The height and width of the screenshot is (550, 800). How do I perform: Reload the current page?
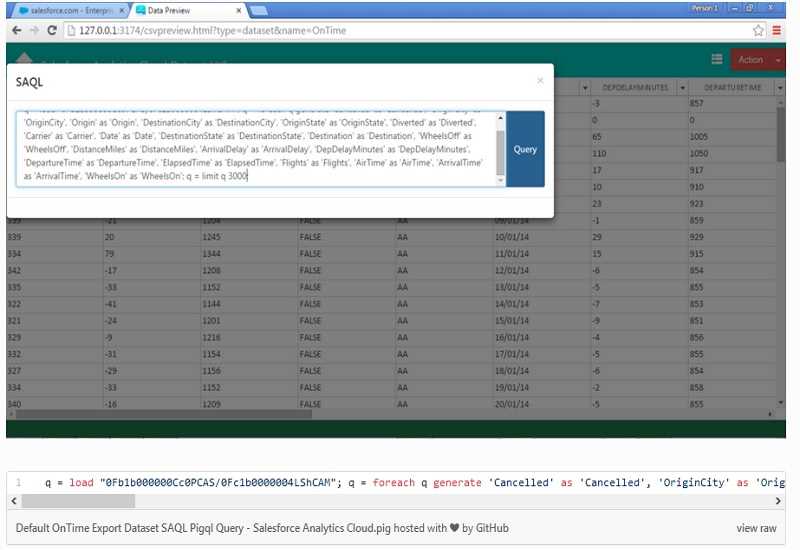pos(52,31)
